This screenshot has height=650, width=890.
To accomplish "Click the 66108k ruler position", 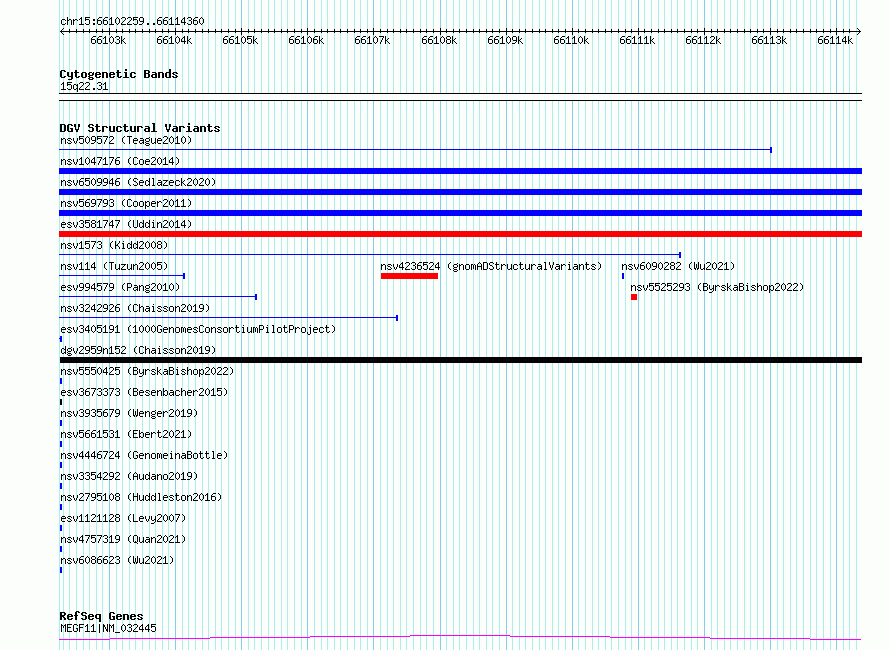I will coord(439,40).
